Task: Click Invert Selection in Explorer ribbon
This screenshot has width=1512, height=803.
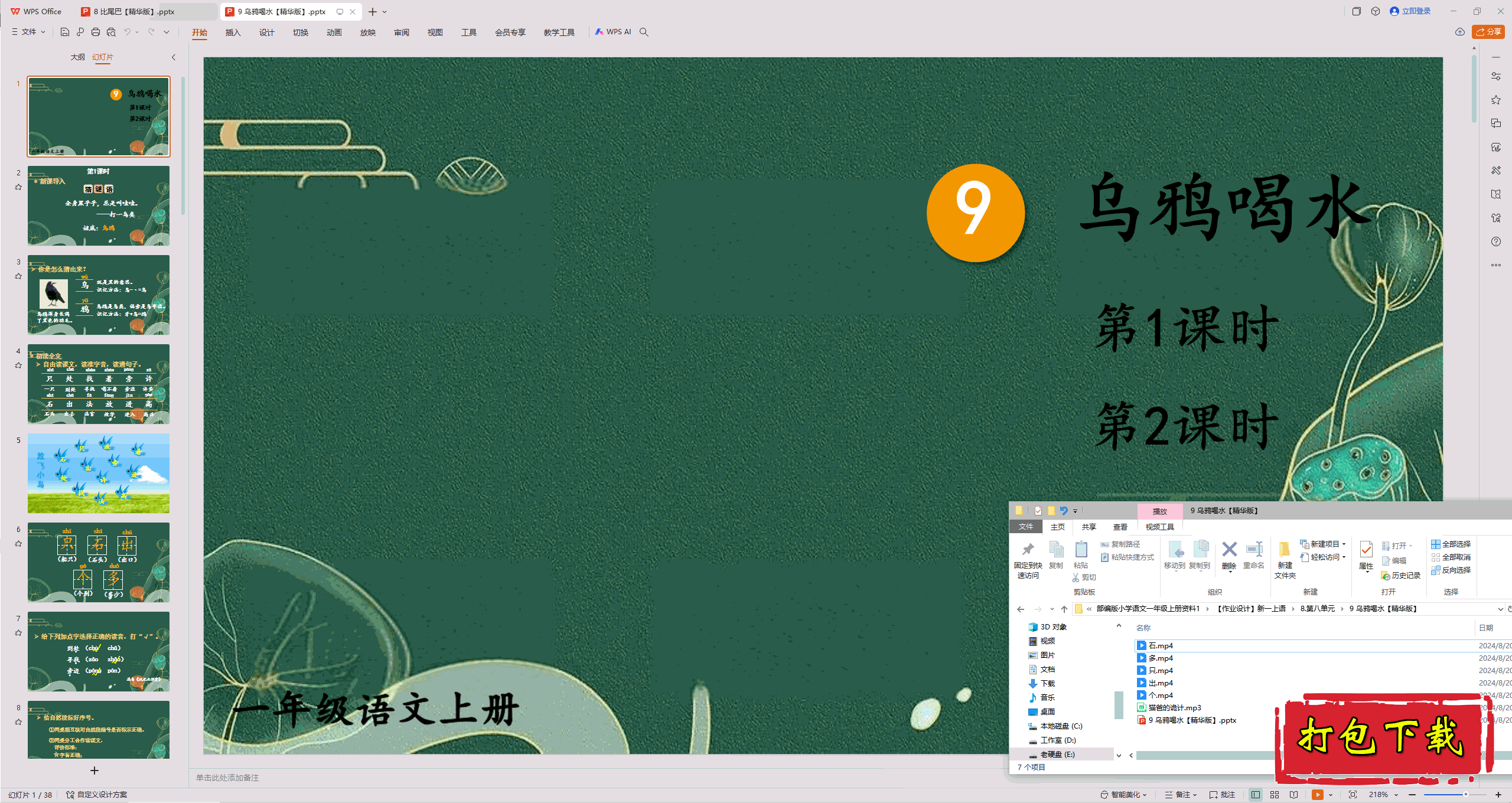Action: point(1451,570)
